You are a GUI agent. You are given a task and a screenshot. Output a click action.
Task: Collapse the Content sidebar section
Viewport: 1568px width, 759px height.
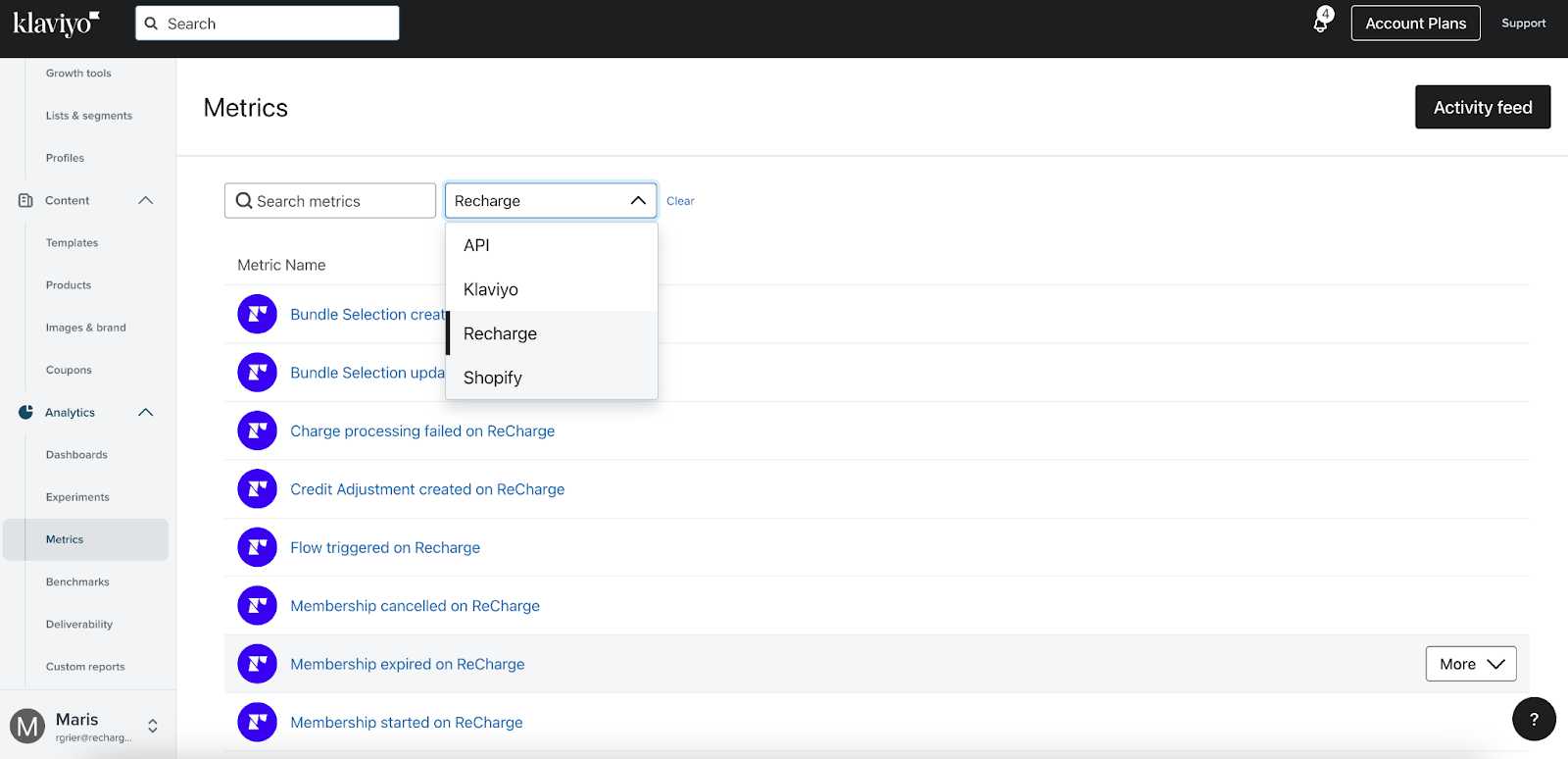(146, 200)
